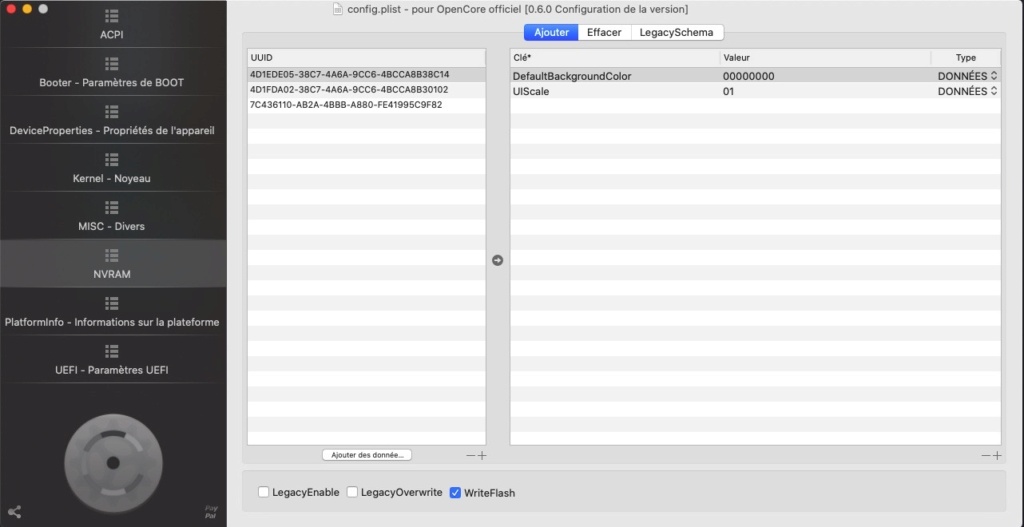Image resolution: width=1024 pixels, height=527 pixels.
Task: Uncheck the WriteFlash checkbox
Action: (x=456, y=492)
